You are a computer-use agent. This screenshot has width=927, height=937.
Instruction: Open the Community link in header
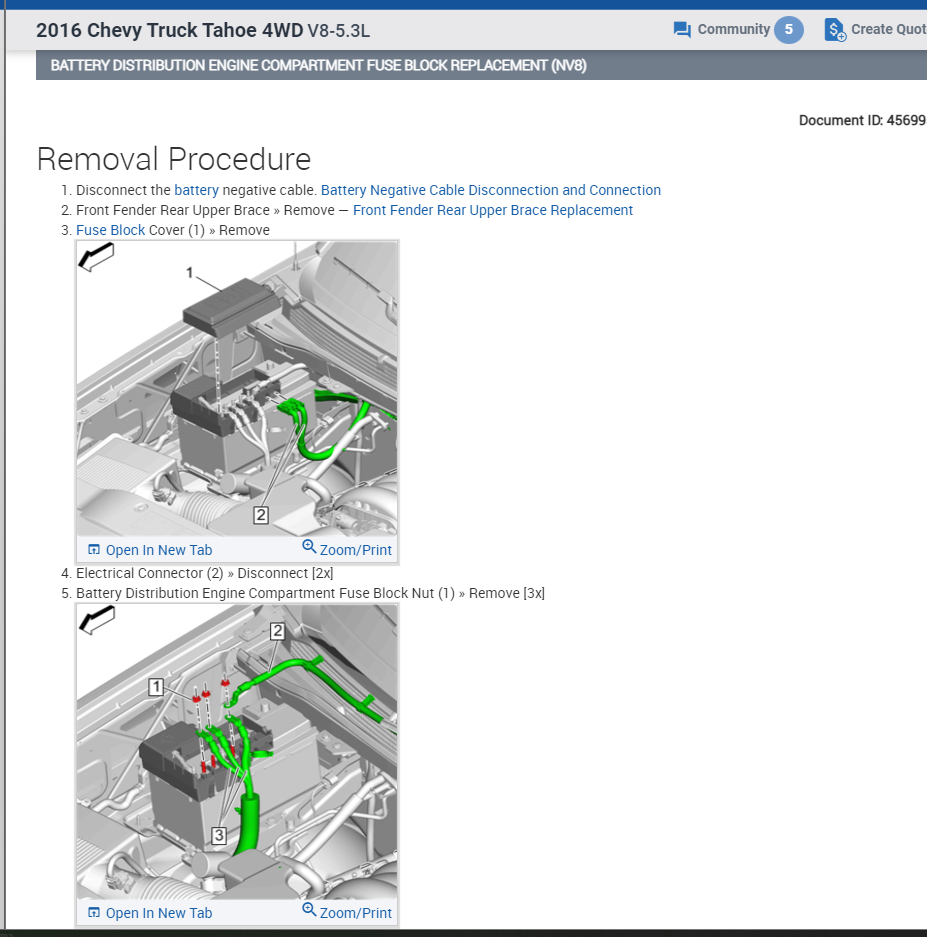pos(733,29)
